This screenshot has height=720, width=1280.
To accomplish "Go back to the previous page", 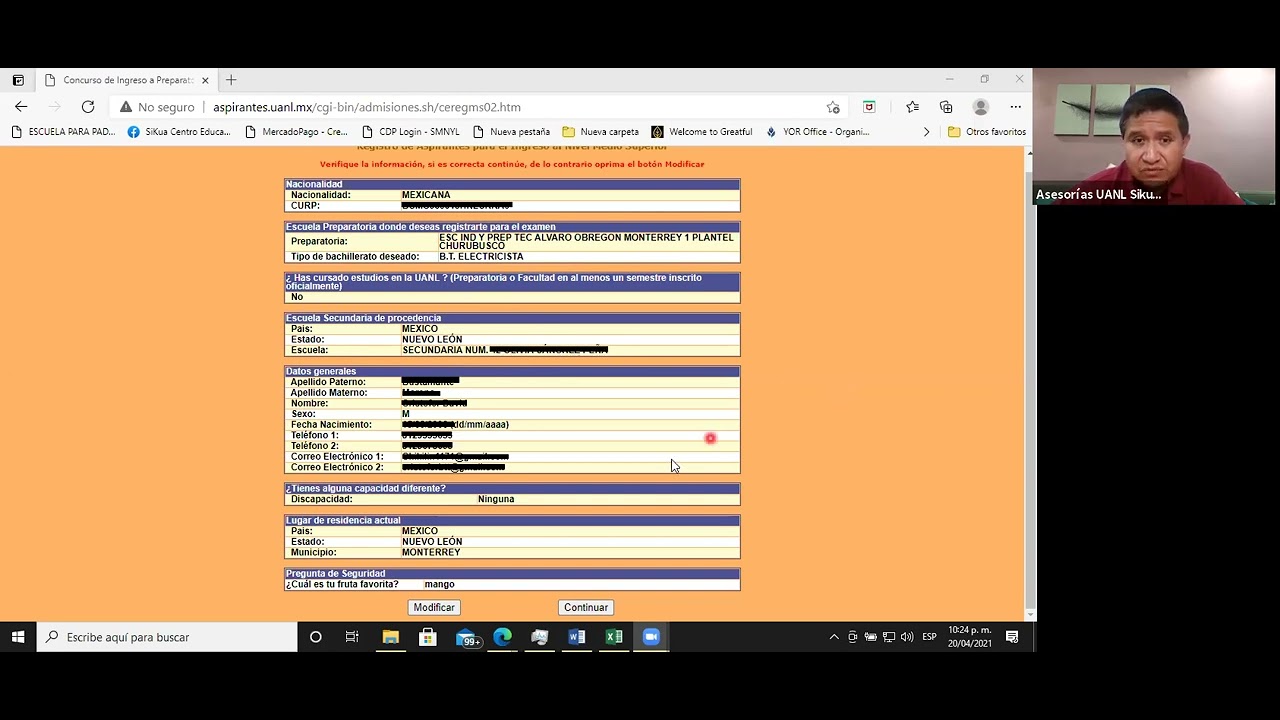I will click(21, 107).
